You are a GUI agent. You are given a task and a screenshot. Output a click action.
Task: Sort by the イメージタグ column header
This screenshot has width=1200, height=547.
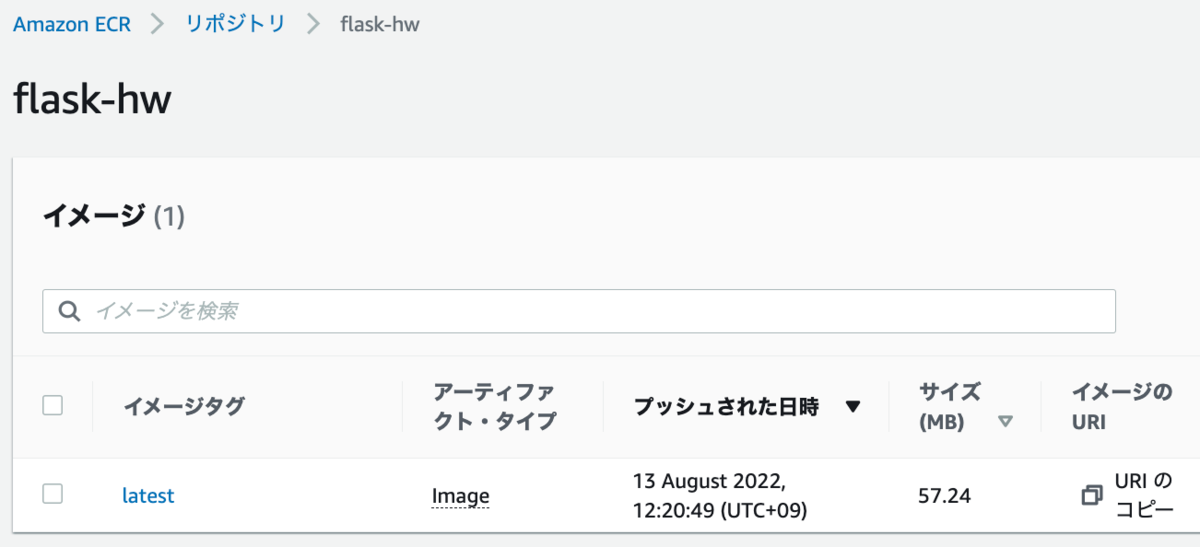[184, 406]
